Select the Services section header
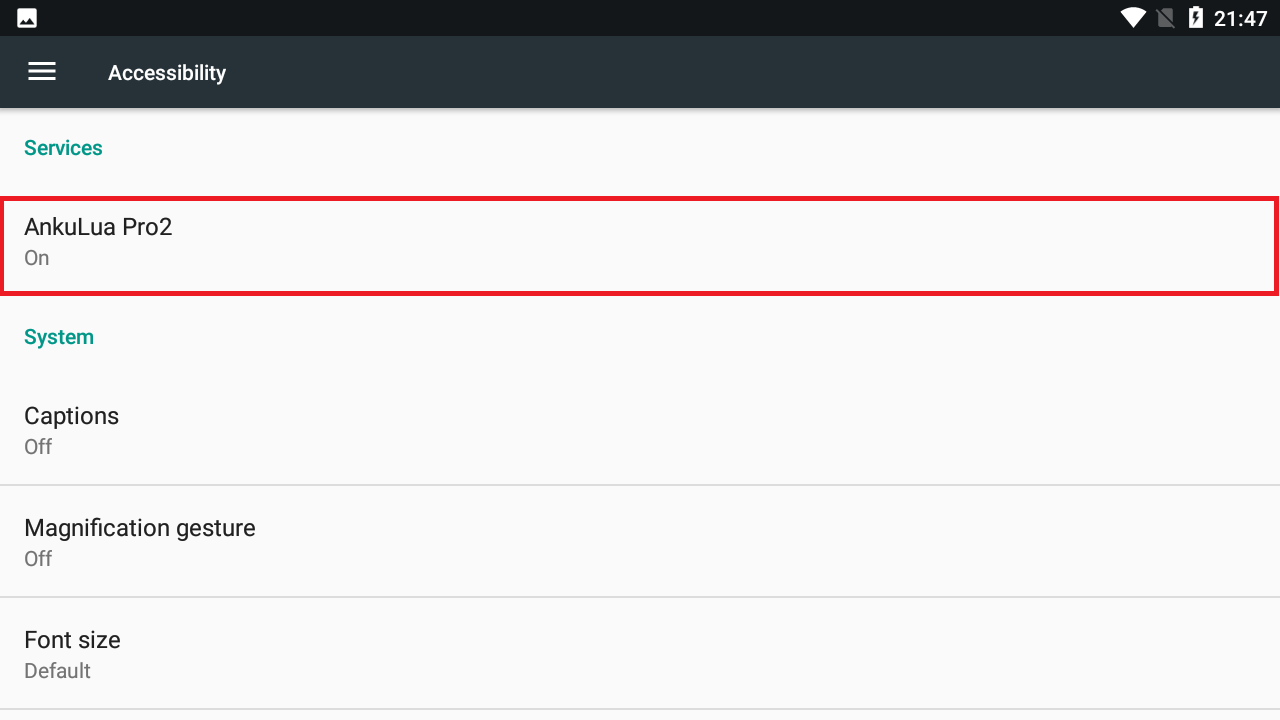The width and height of the screenshot is (1280, 720). 63,148
